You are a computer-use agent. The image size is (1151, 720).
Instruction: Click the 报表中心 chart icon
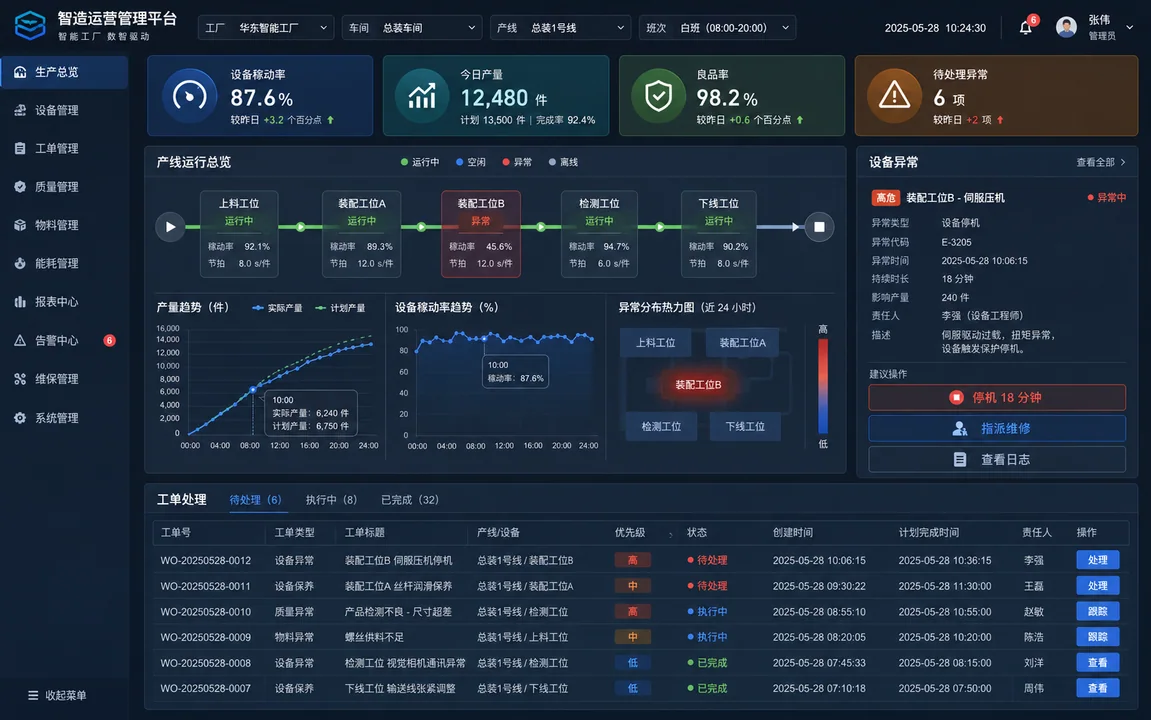coord(20,302)
